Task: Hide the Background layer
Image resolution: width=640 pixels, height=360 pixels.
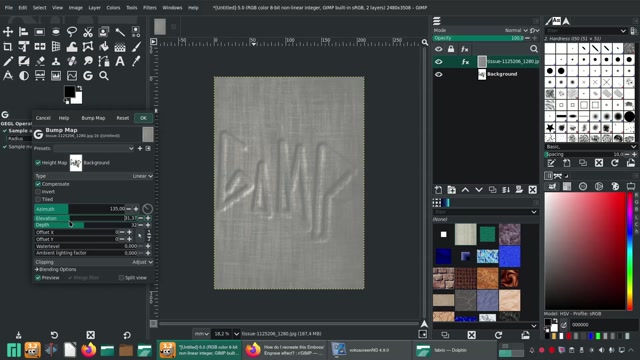Action: [439, 74]
